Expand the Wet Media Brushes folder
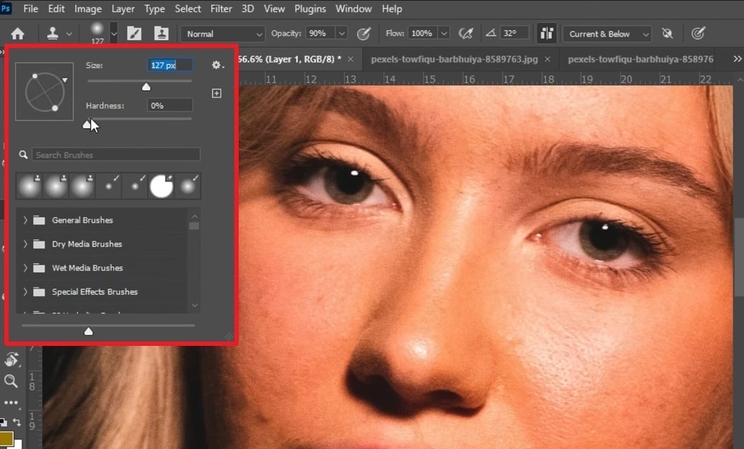 [26, 268]
